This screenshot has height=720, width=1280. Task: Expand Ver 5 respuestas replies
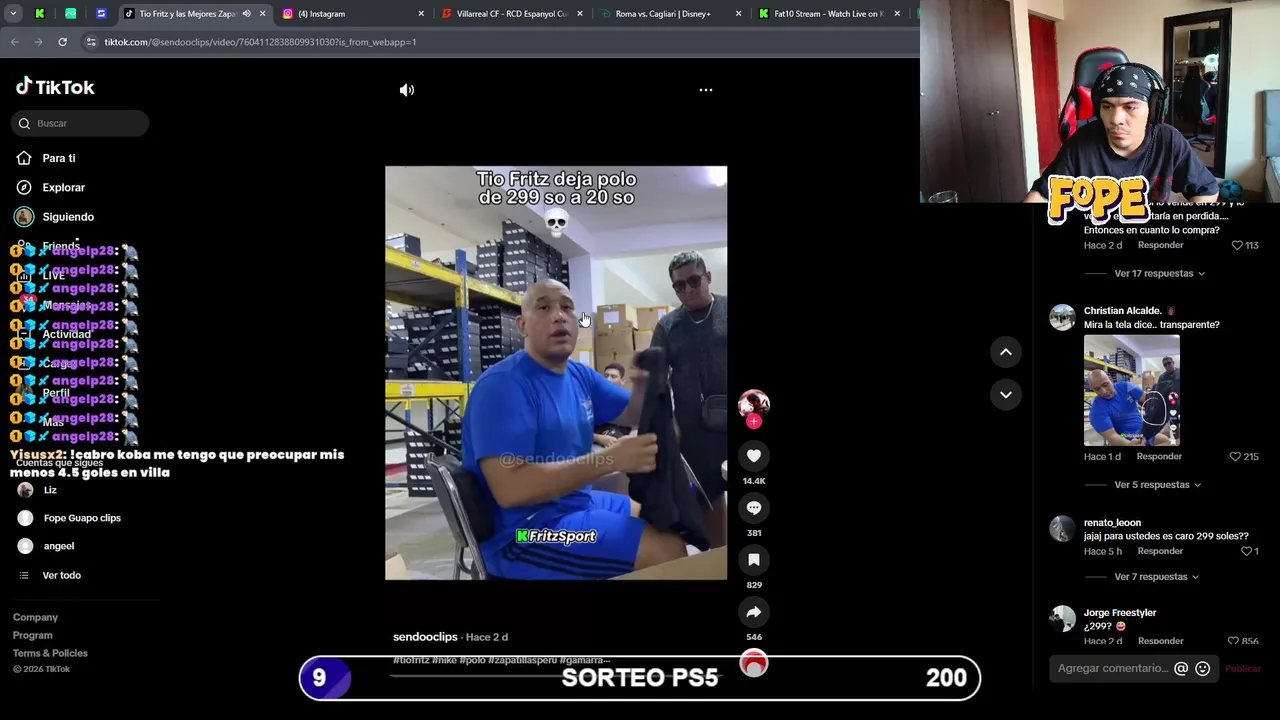1157,485
